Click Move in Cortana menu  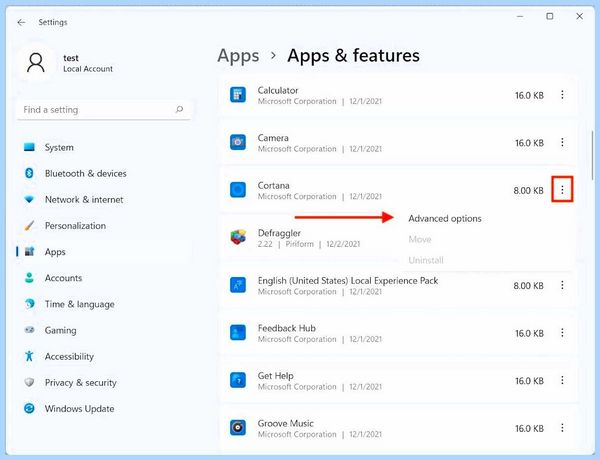point(420,240)
